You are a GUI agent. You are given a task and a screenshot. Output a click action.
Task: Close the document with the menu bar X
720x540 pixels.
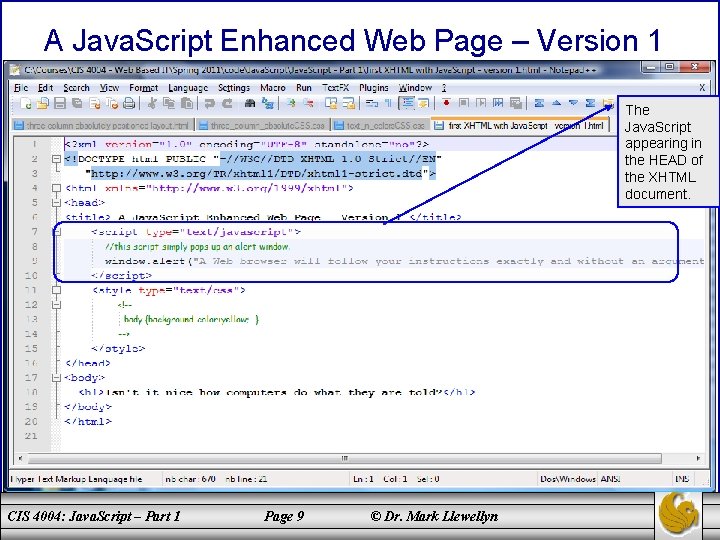702,88
